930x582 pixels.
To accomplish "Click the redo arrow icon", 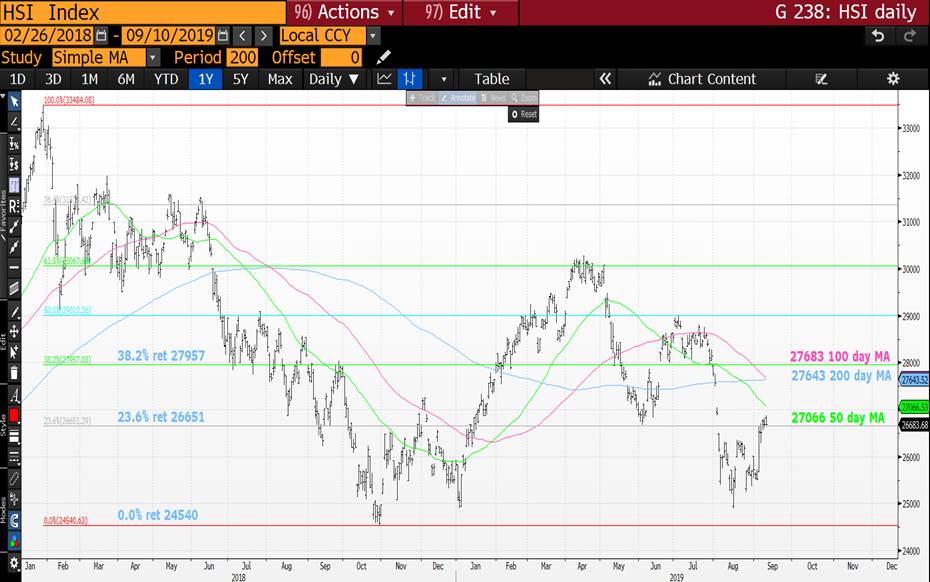I will point(909,36).
